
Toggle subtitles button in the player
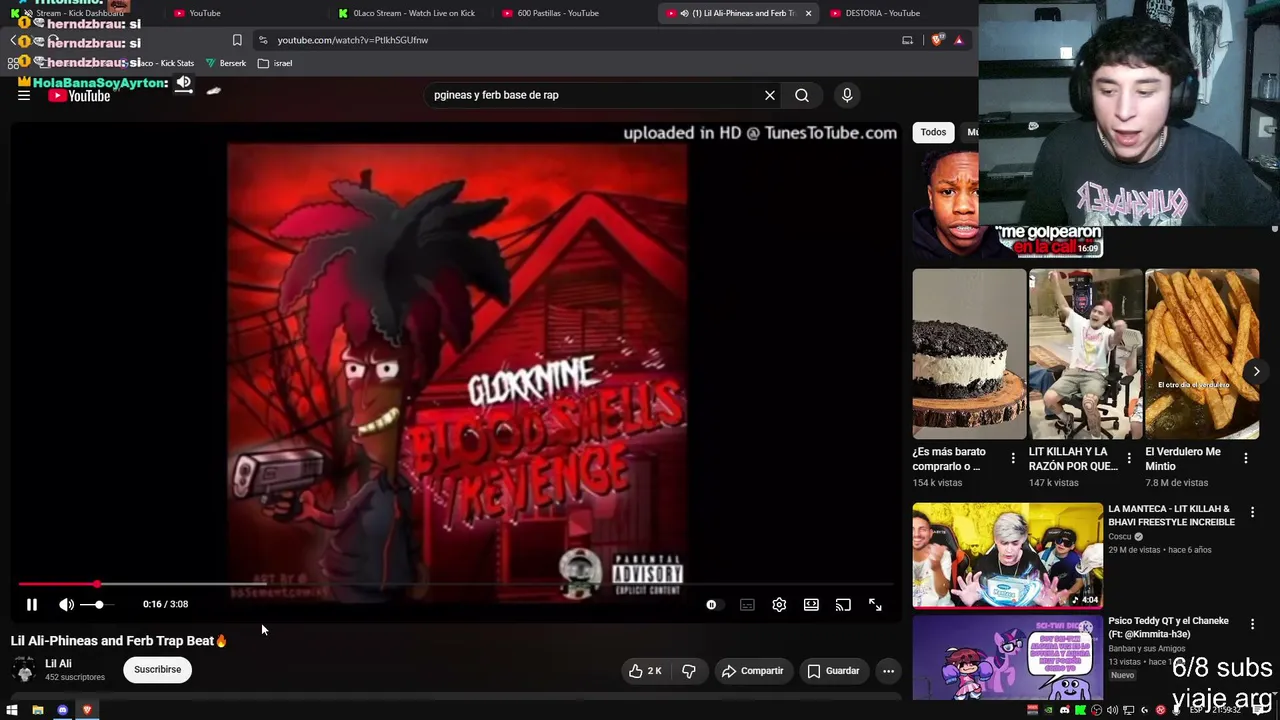pos(747,604)
